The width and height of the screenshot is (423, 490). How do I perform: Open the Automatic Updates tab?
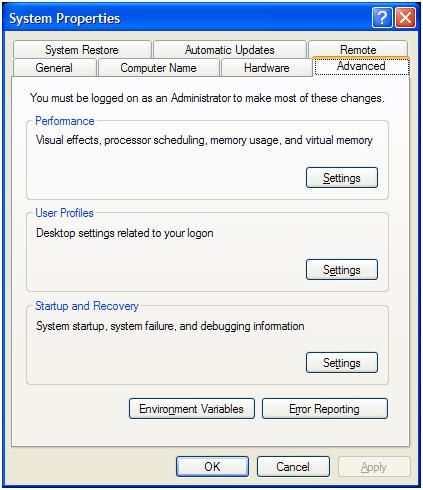tap(230, 50)
